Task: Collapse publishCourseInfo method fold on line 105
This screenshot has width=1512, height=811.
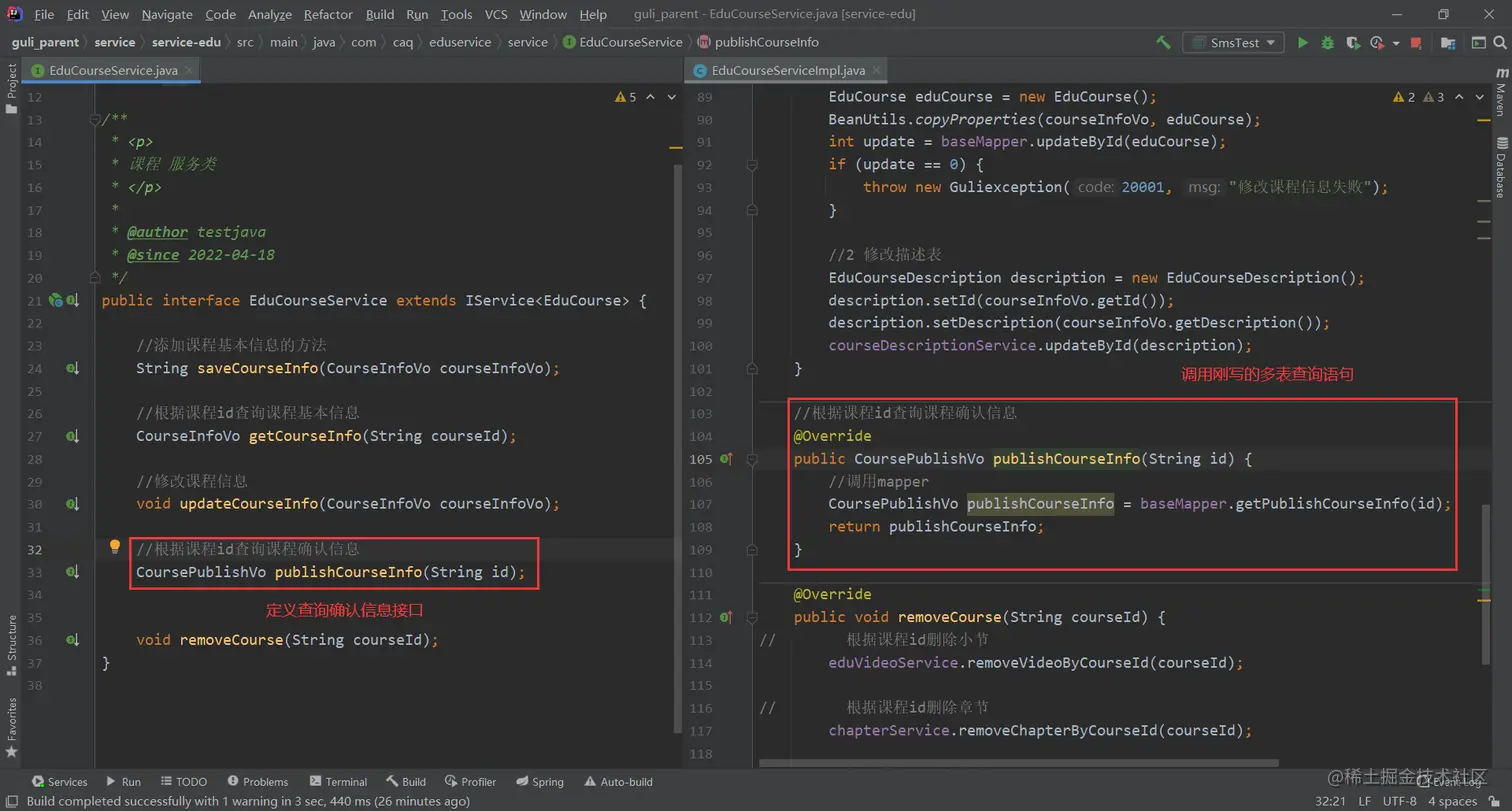Action: click(x=753, y=459)
